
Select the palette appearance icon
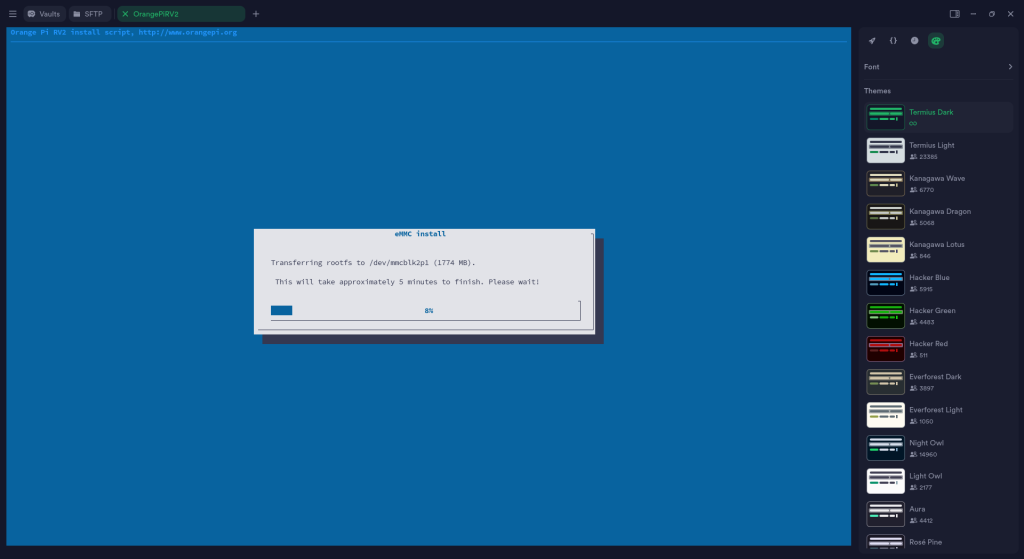[935, 41]
